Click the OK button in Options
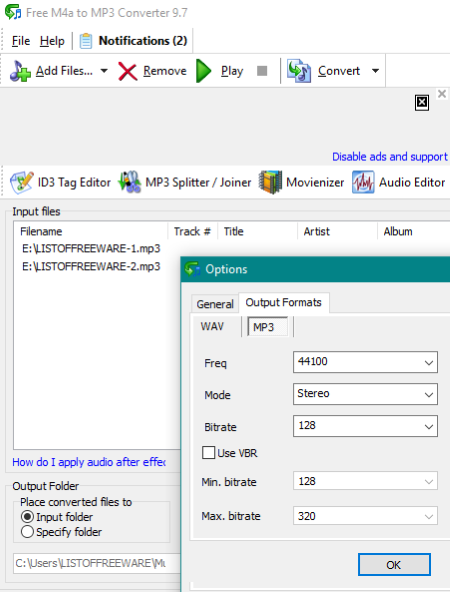Image resolution: width=450 pixels, height=592 pixels. pyautogui.click(x=394, y=565)
